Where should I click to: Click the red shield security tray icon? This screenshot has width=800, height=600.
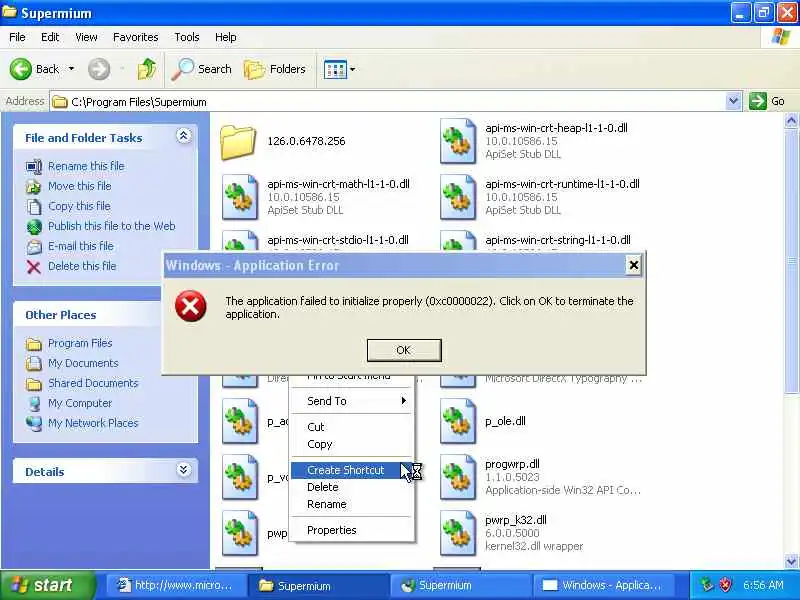pyautogui.click(x=725, y=585)
